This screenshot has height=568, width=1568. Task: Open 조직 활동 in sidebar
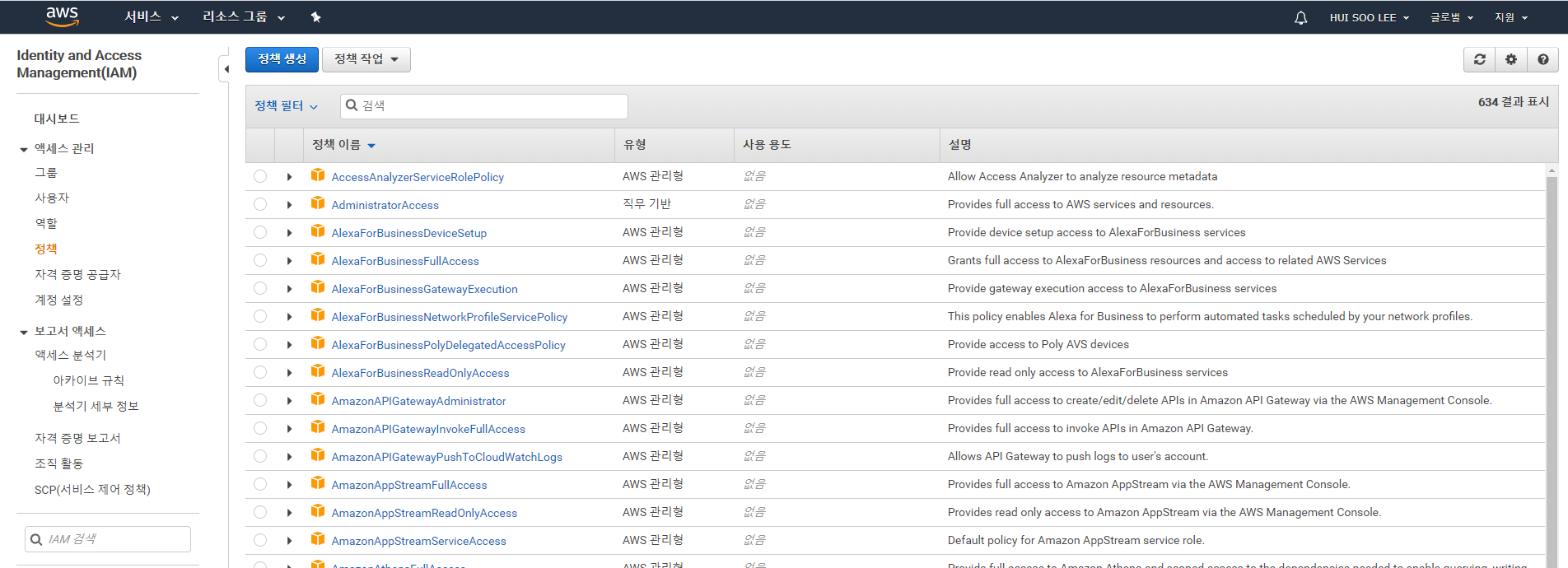(x=58, y=464)
